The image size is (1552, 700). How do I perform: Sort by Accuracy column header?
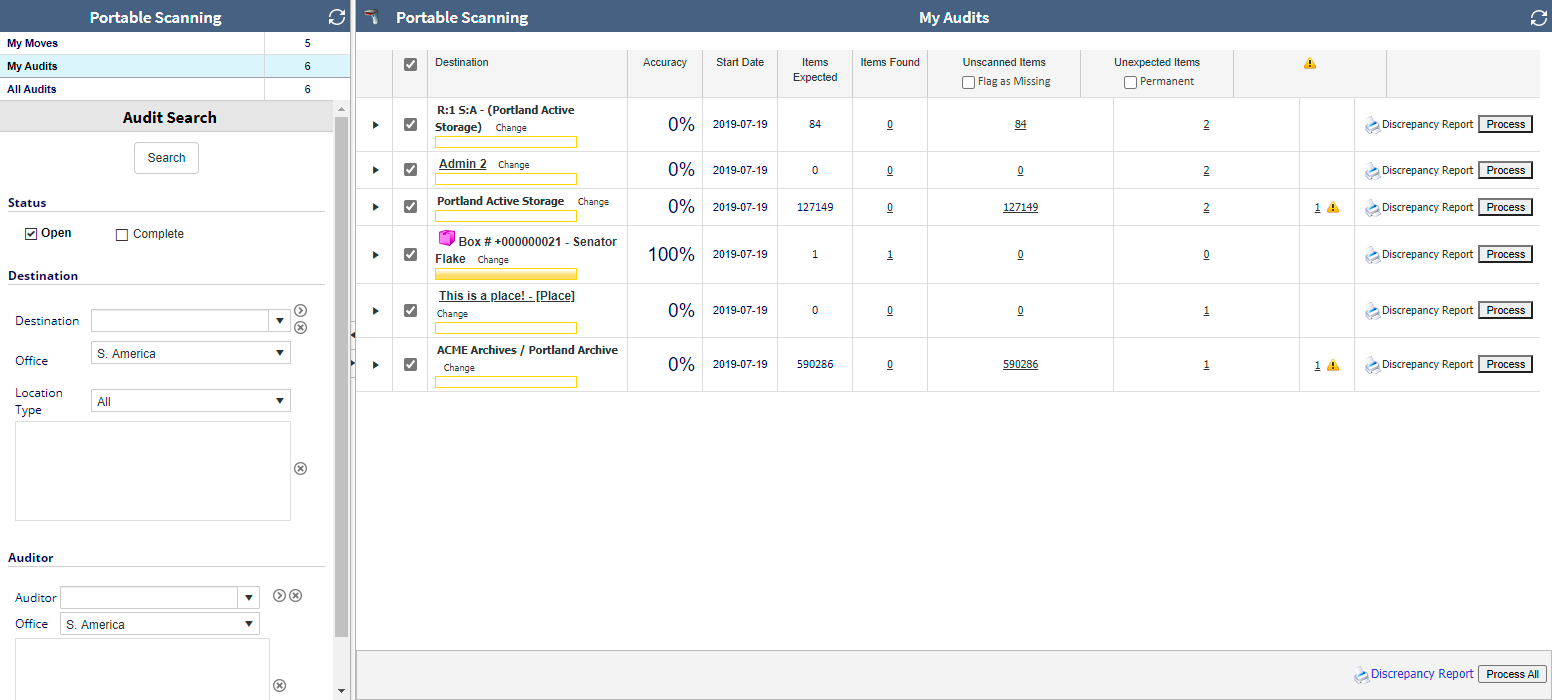coord(665,62)
